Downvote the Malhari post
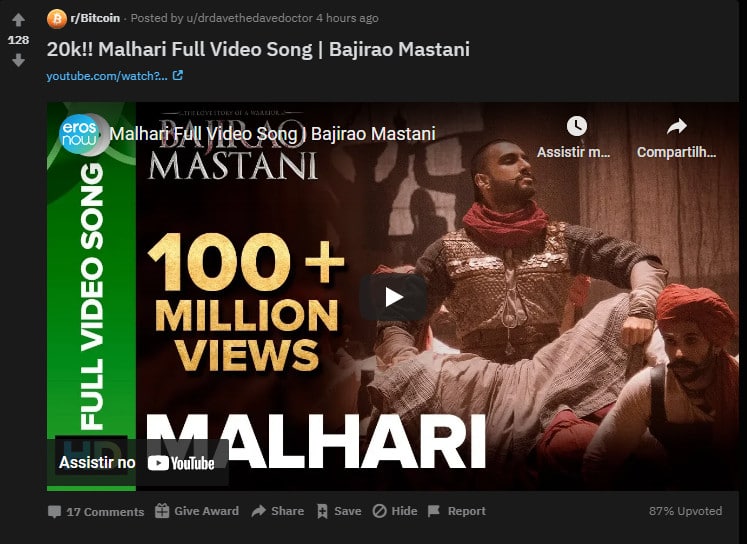This screenshot has height=544, width=747. (18, 60)
